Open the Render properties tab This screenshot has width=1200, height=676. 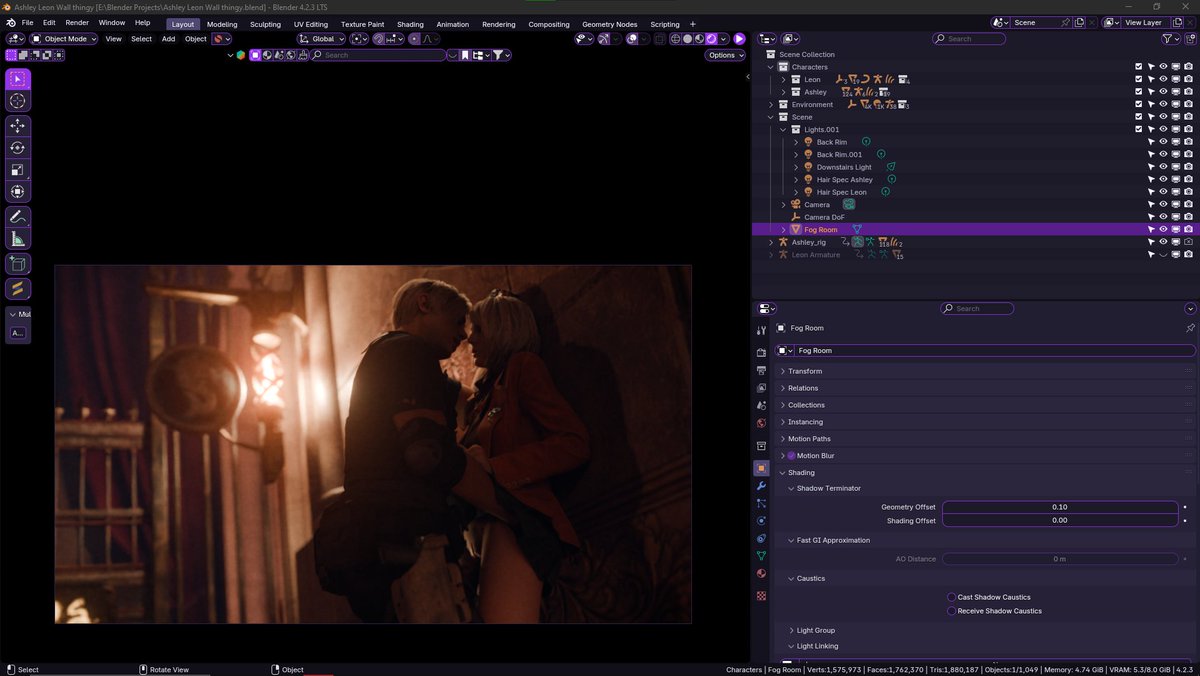[761, 352]
